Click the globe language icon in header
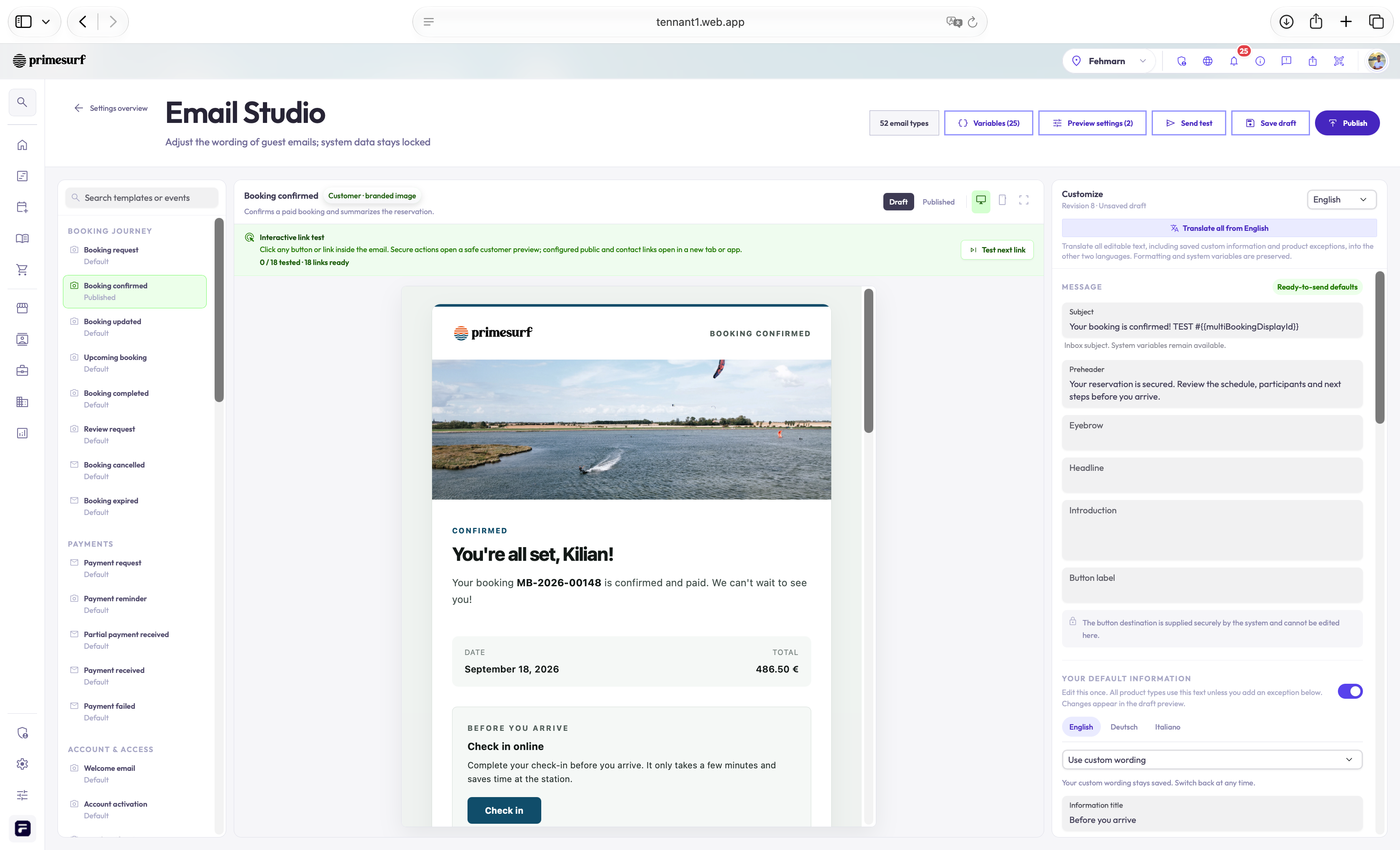The image size is (1400, 850). point(1207,61)
